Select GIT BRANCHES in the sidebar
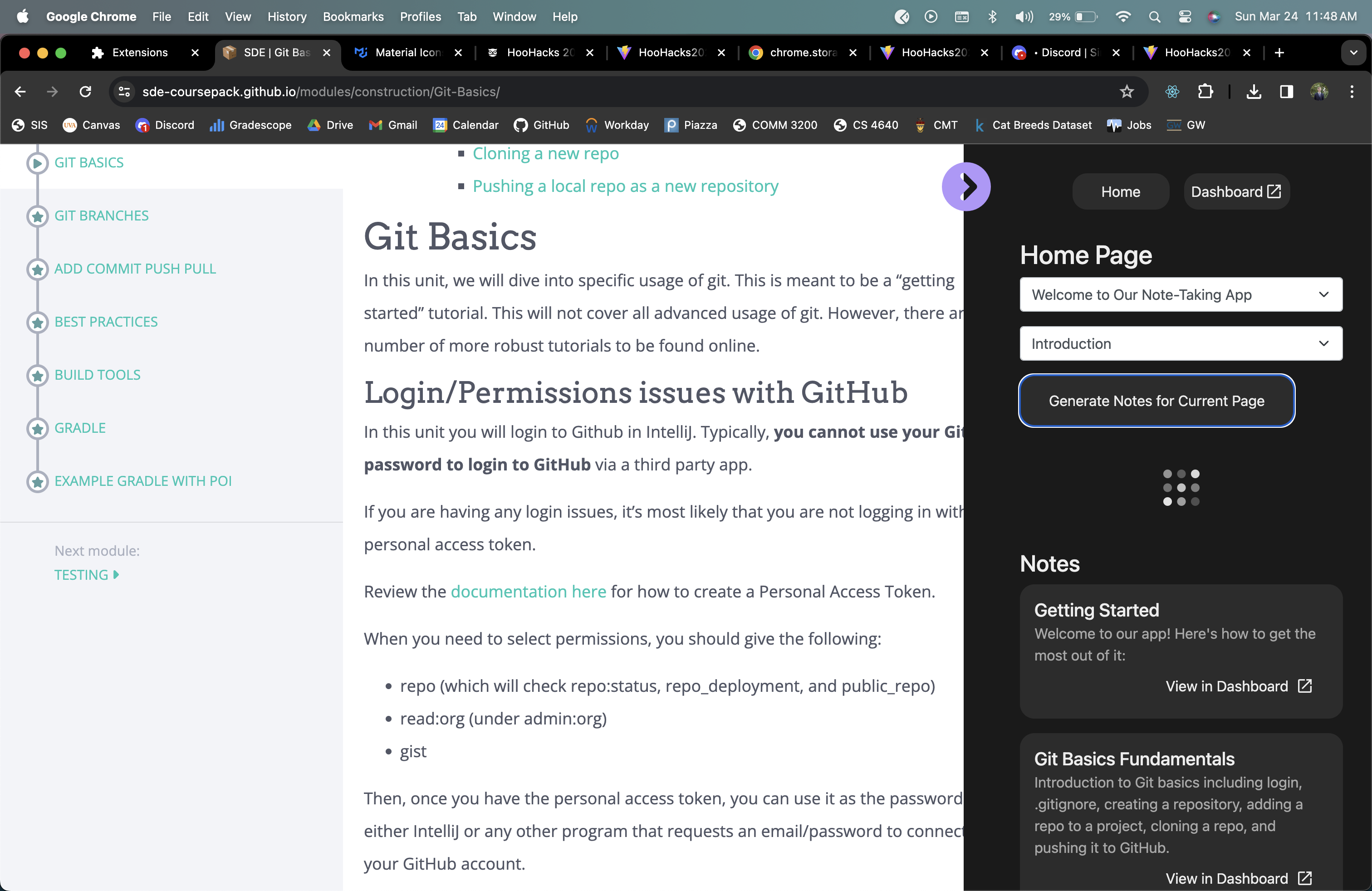The height and width of the screenshot is (891, 1372). [102, 215]
